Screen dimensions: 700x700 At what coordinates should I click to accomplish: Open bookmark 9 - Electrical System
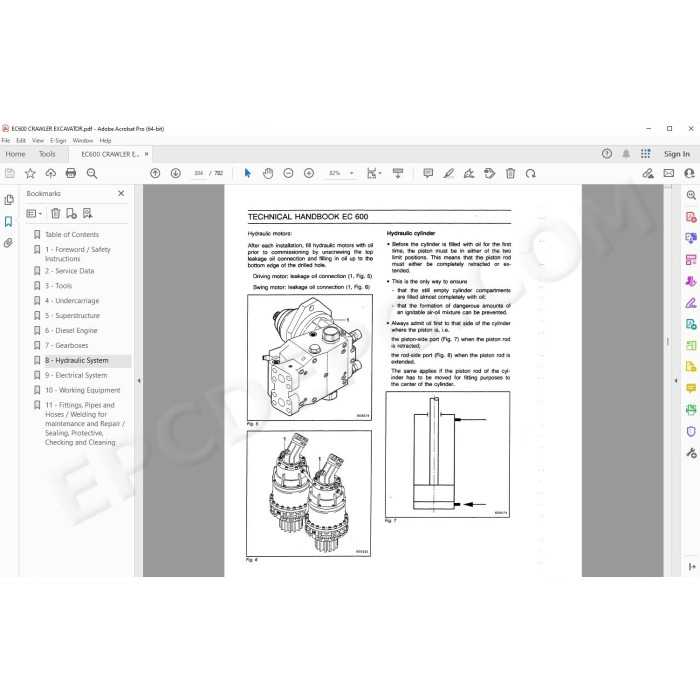76,375
